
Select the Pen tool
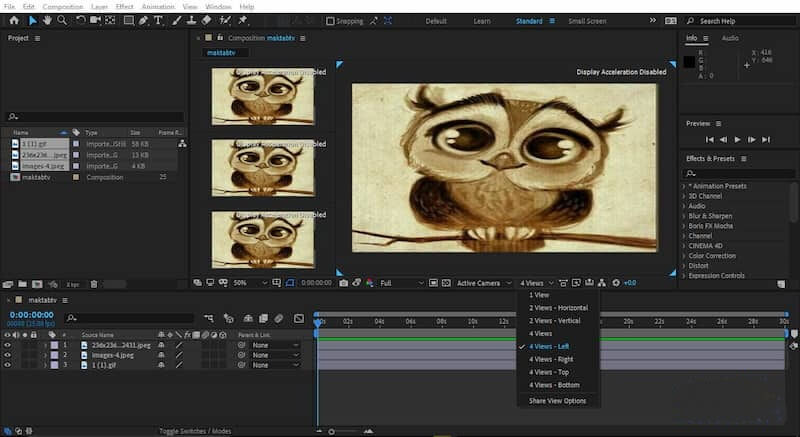click(x=142, y=20)
